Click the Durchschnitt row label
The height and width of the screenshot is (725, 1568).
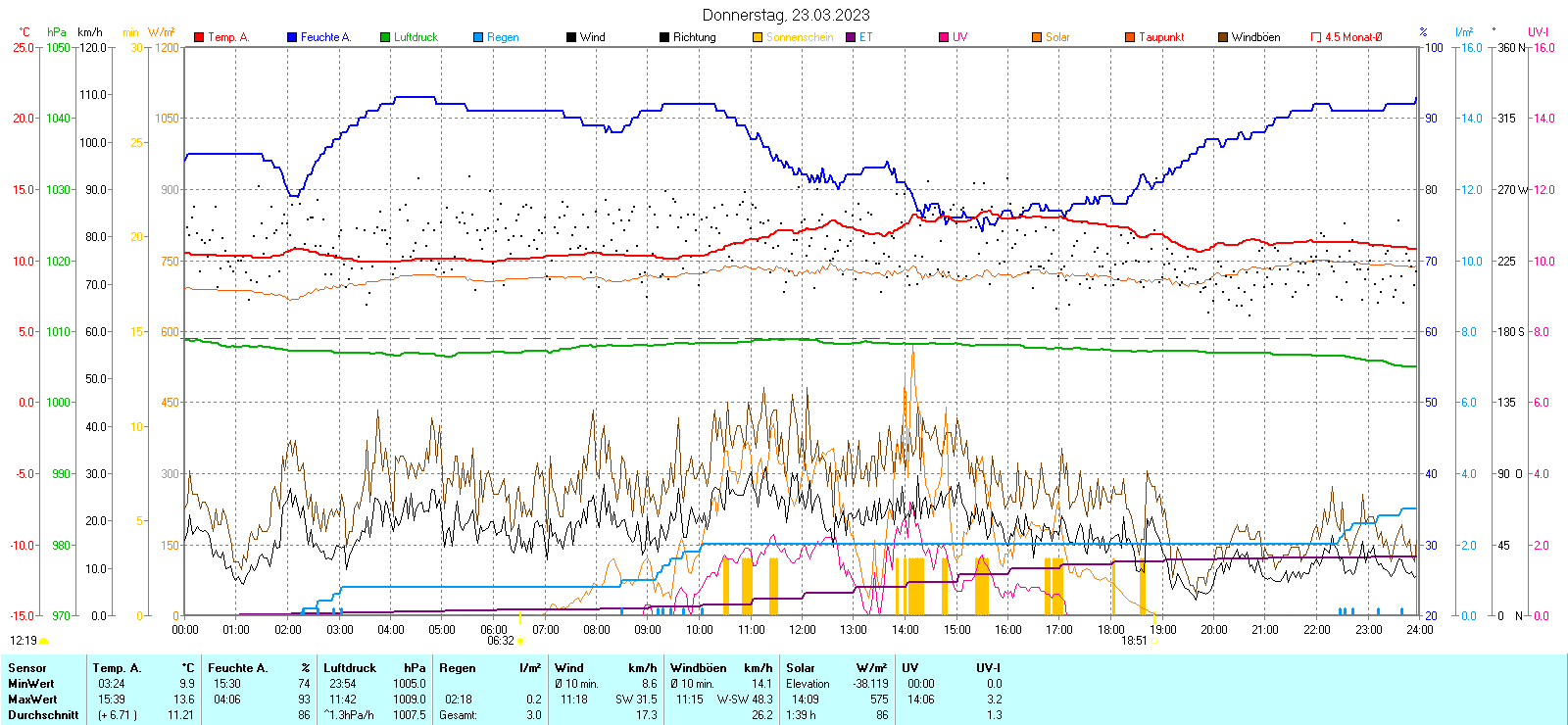43,715
